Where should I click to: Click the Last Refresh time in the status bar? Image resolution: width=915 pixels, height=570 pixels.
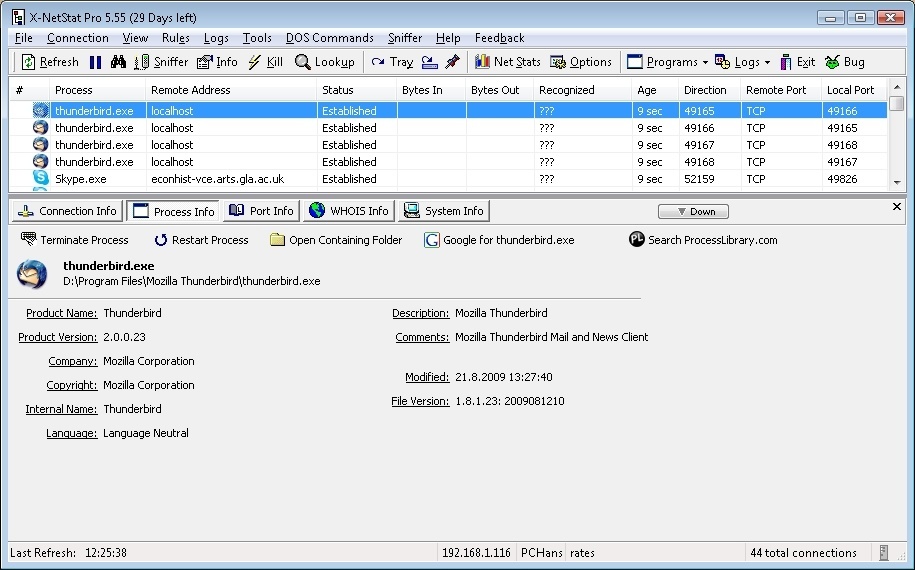[x=106, y=552]
